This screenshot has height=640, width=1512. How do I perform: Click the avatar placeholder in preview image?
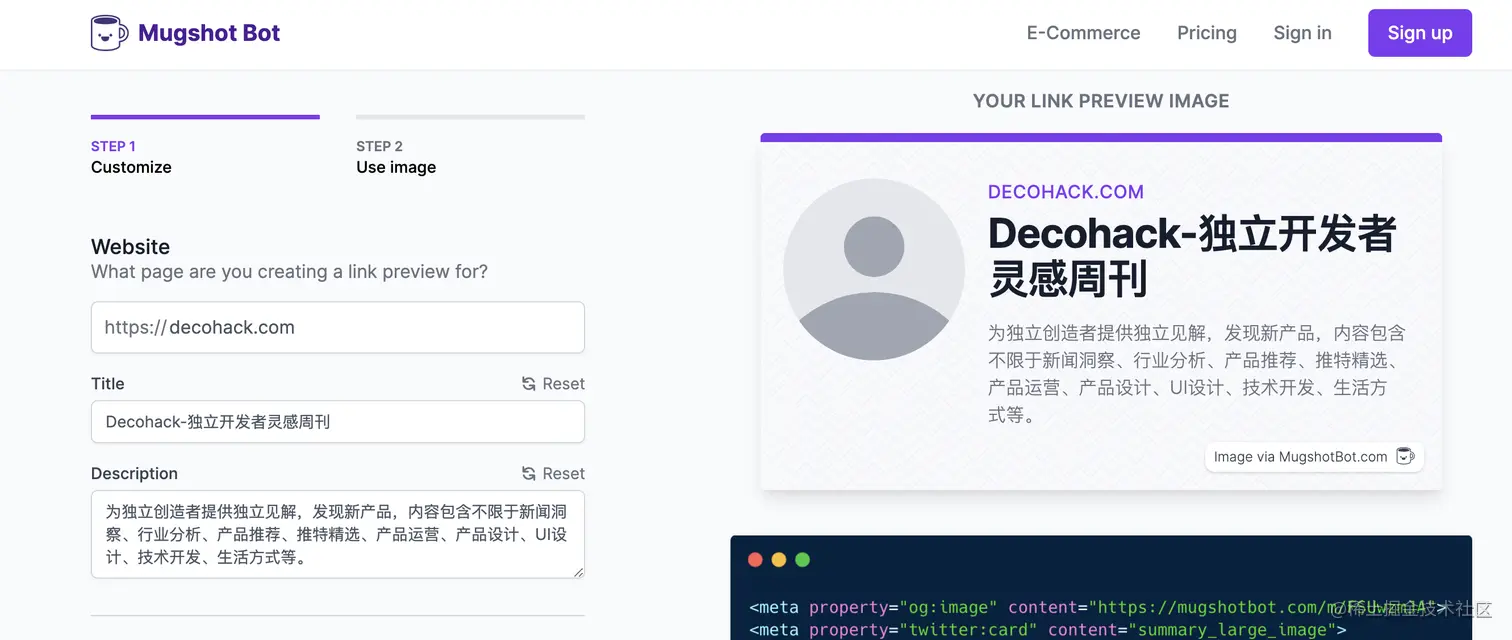(x=874, y=269)
